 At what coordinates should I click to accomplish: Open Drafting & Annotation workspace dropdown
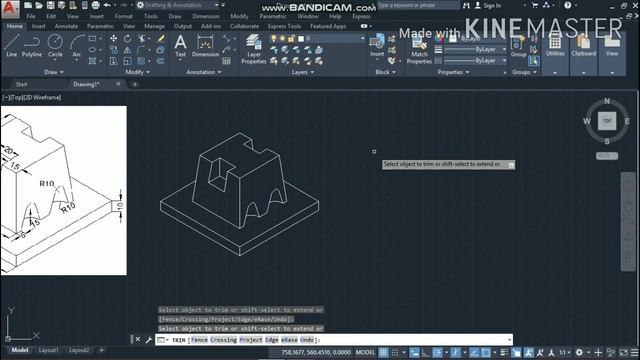178,5
